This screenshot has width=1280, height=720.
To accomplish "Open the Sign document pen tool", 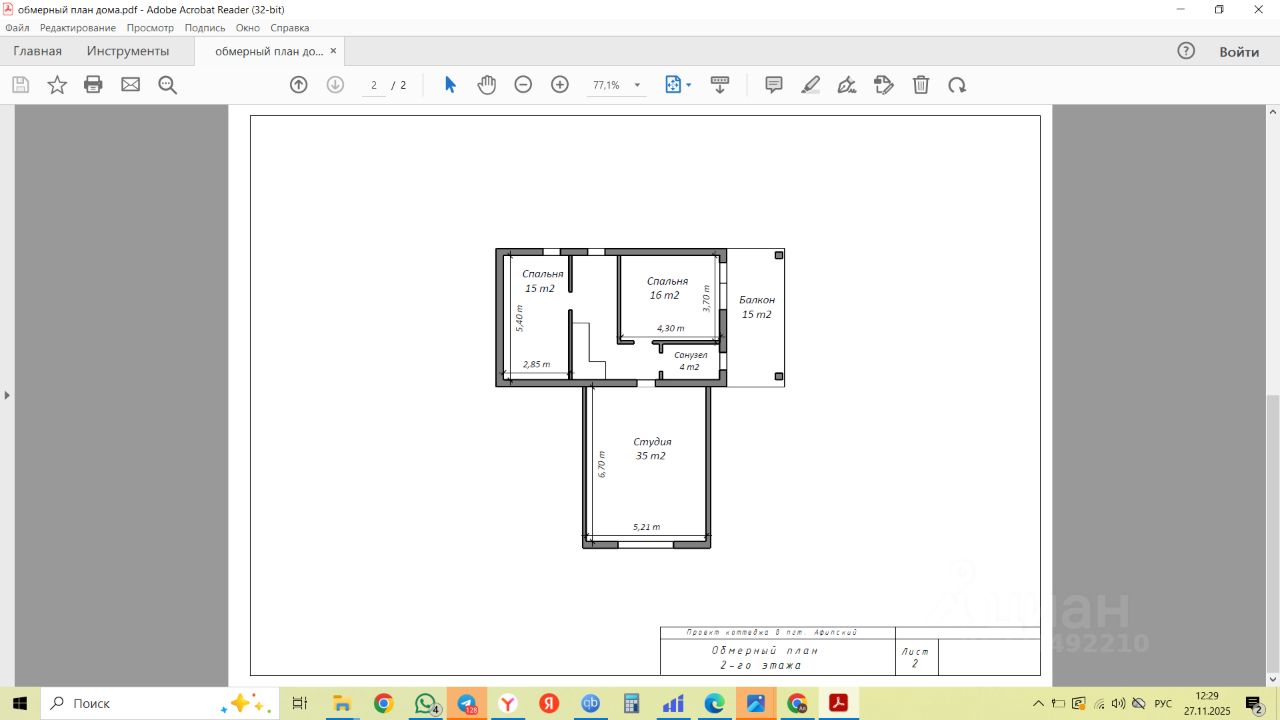I will 847,85.
